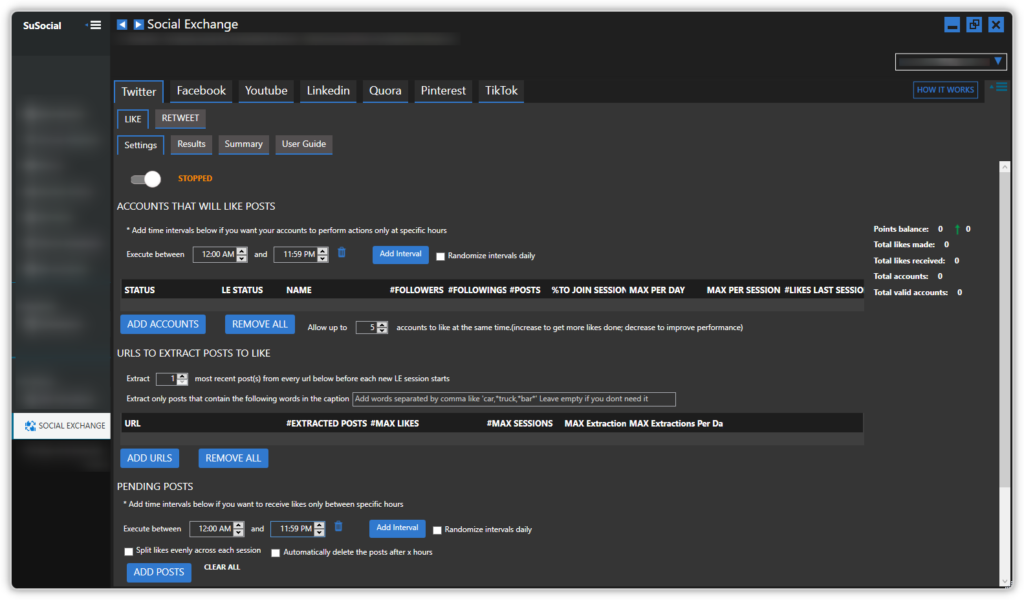Switch to the Twitter tab
This screenshot has width=1024, height=600.
click(x=138, y=91)
